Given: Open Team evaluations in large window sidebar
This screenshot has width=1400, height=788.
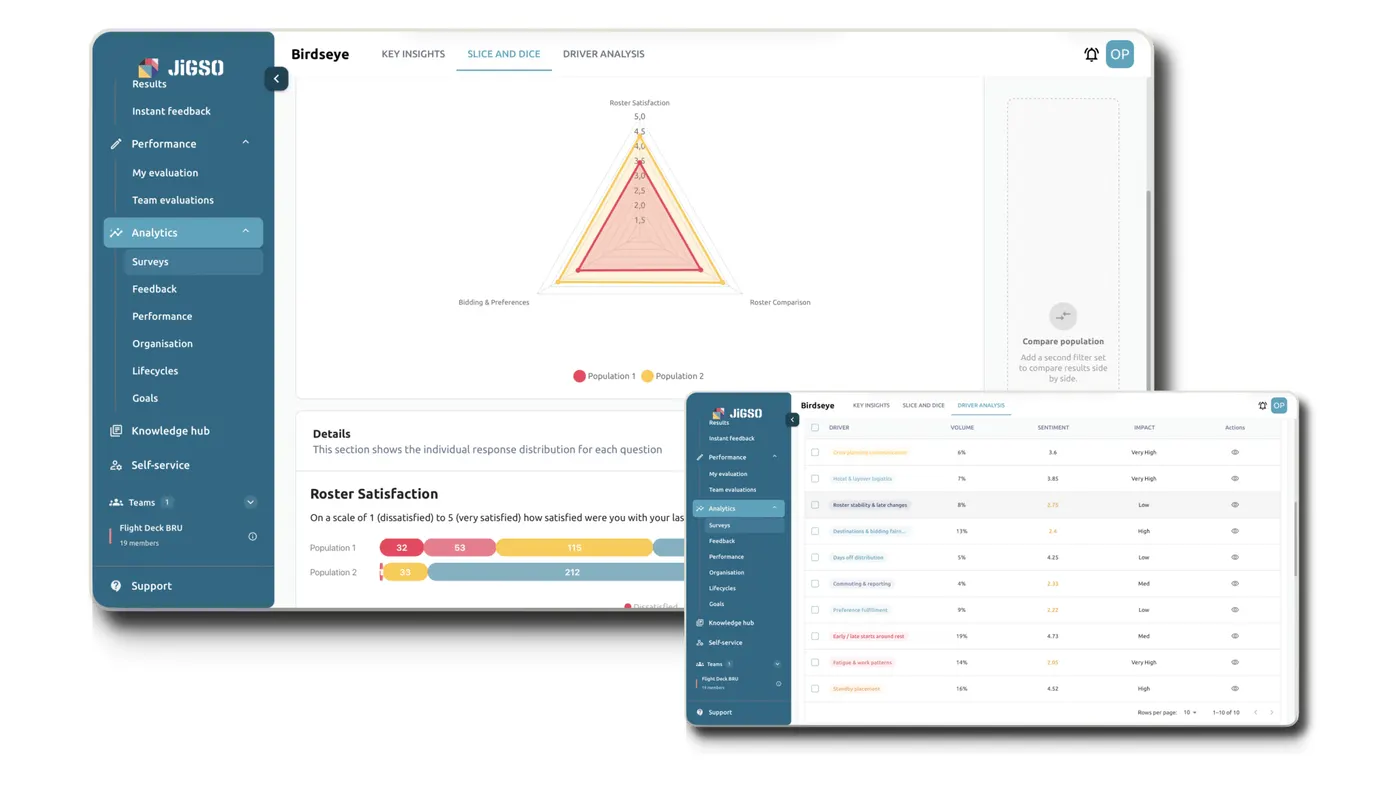Looking at the screenshot, I should [x=173, y=200].
